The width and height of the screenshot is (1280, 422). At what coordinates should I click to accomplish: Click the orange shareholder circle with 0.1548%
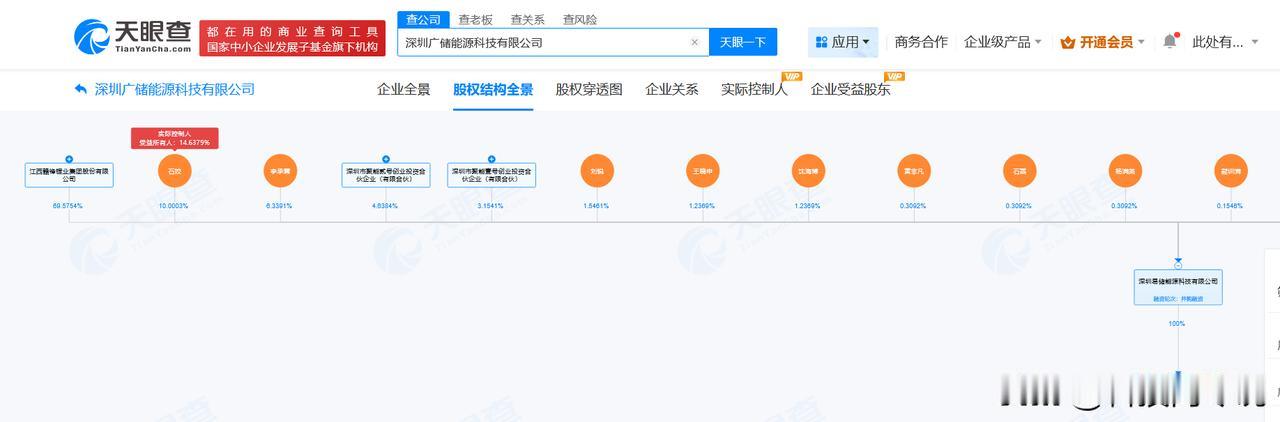1230,171
